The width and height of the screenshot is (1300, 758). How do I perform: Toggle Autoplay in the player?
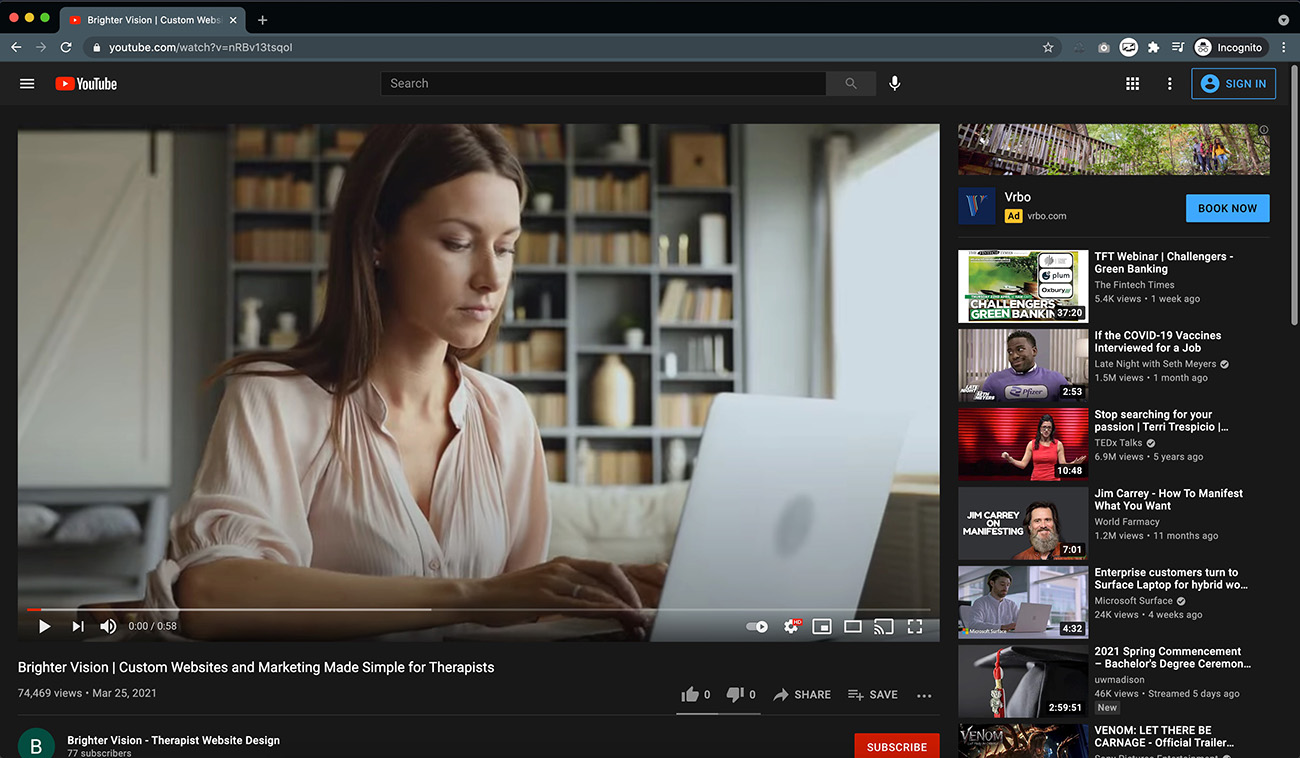[x=757, y=626]
